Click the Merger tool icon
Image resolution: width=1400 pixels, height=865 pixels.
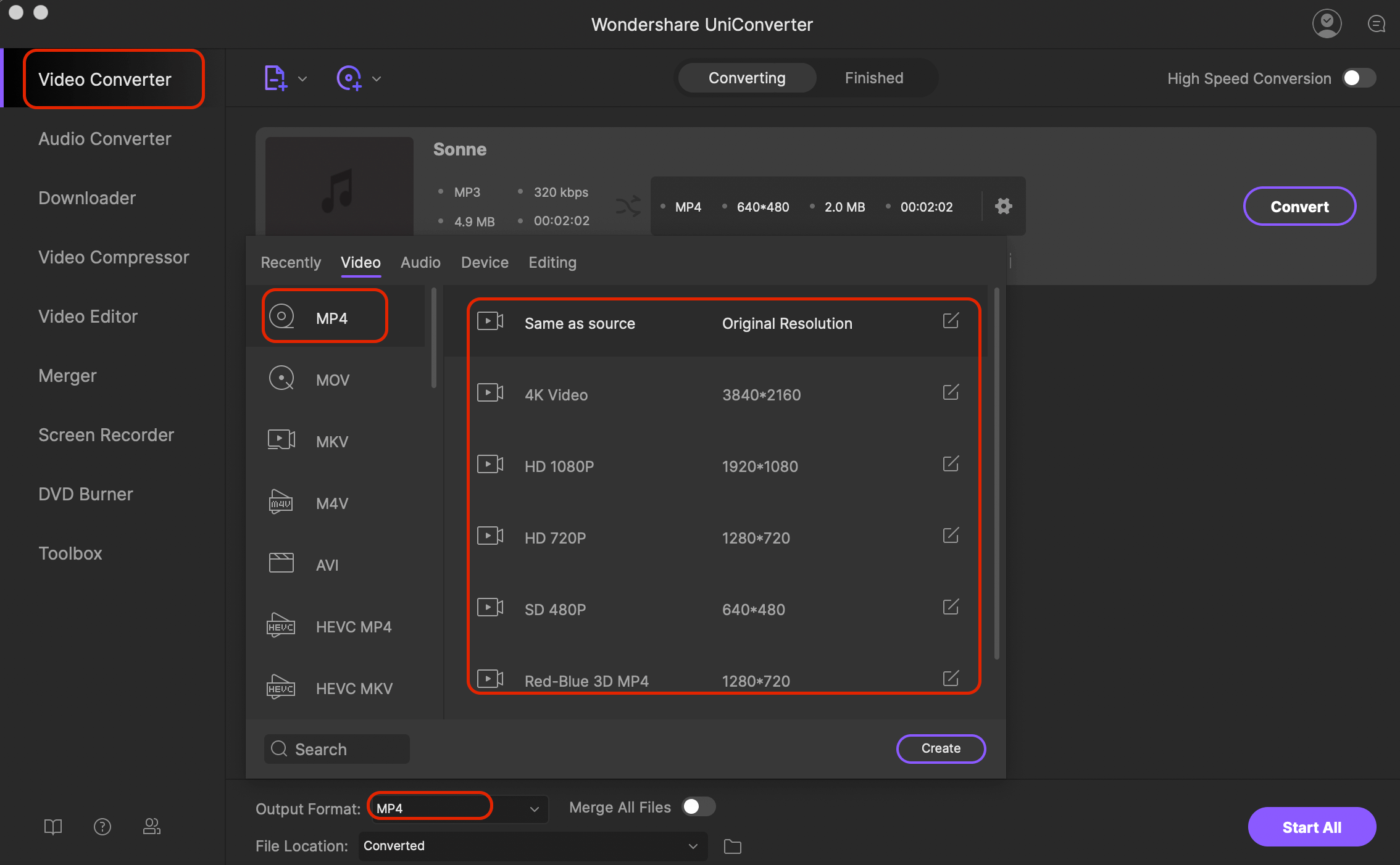pyautogui.click(x=66, y=374)
